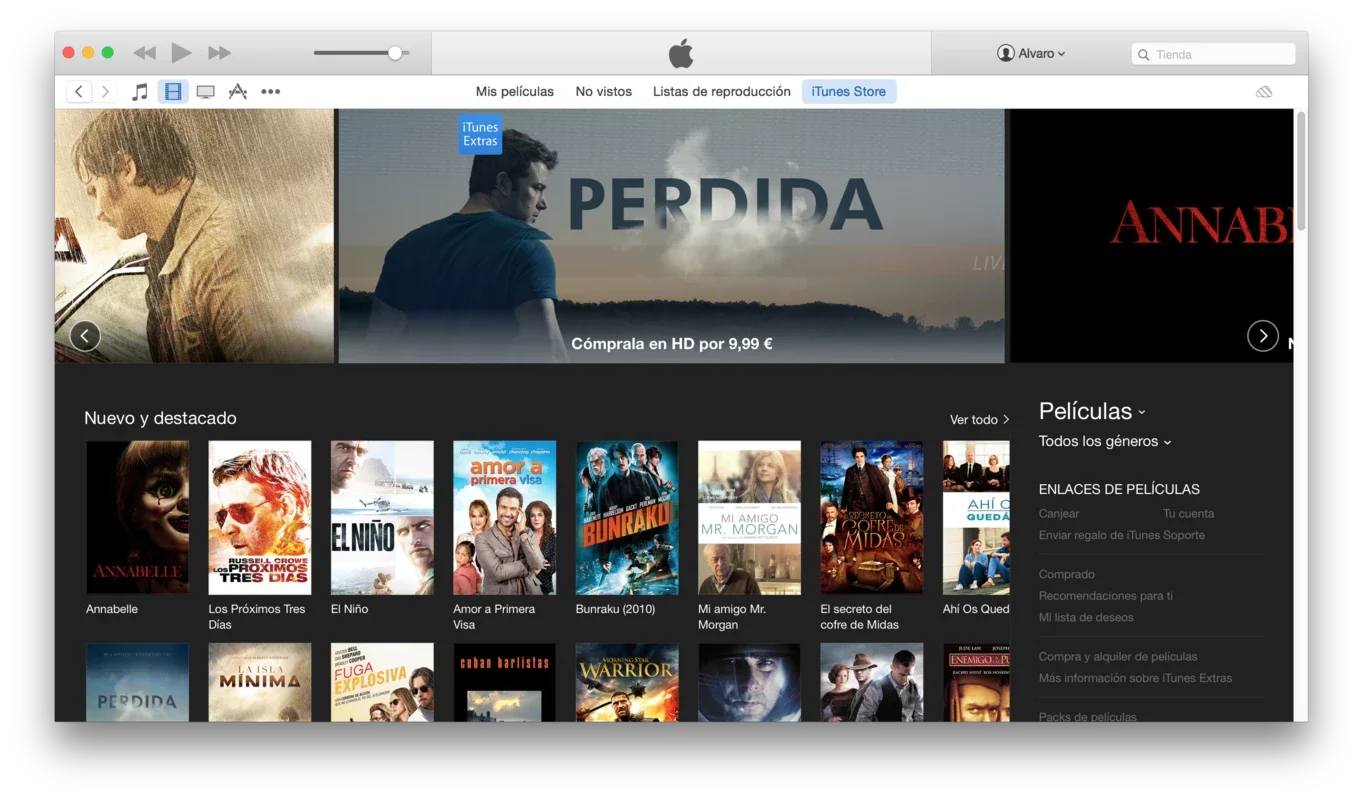
Task: Open the Comprado link
Action: pyautogui.click(x=1067, y=574)
